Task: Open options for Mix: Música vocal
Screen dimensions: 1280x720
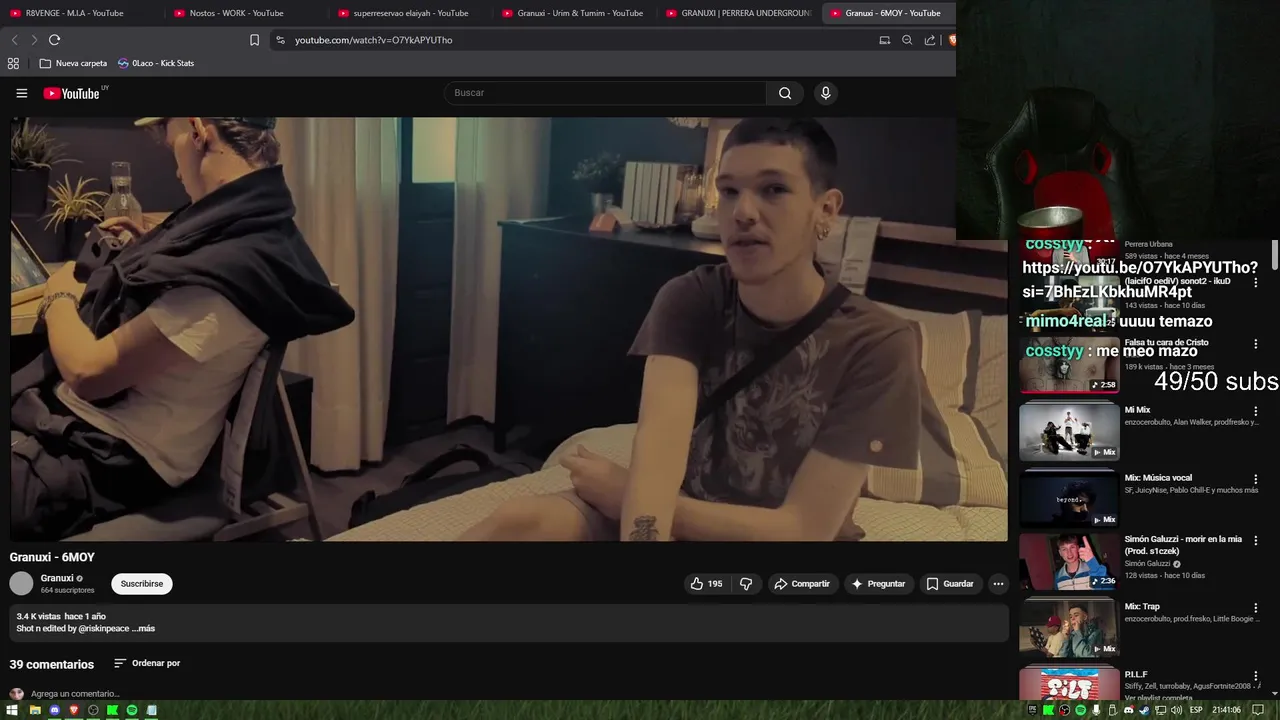Action: tap(1256, 479)
